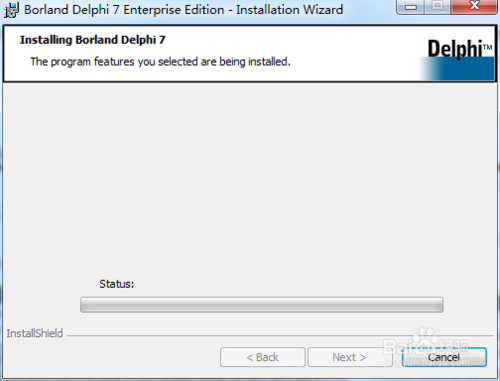Click the InstallShield label at the bottom left
Screen dimensions: 500x381
click(35, 333)
